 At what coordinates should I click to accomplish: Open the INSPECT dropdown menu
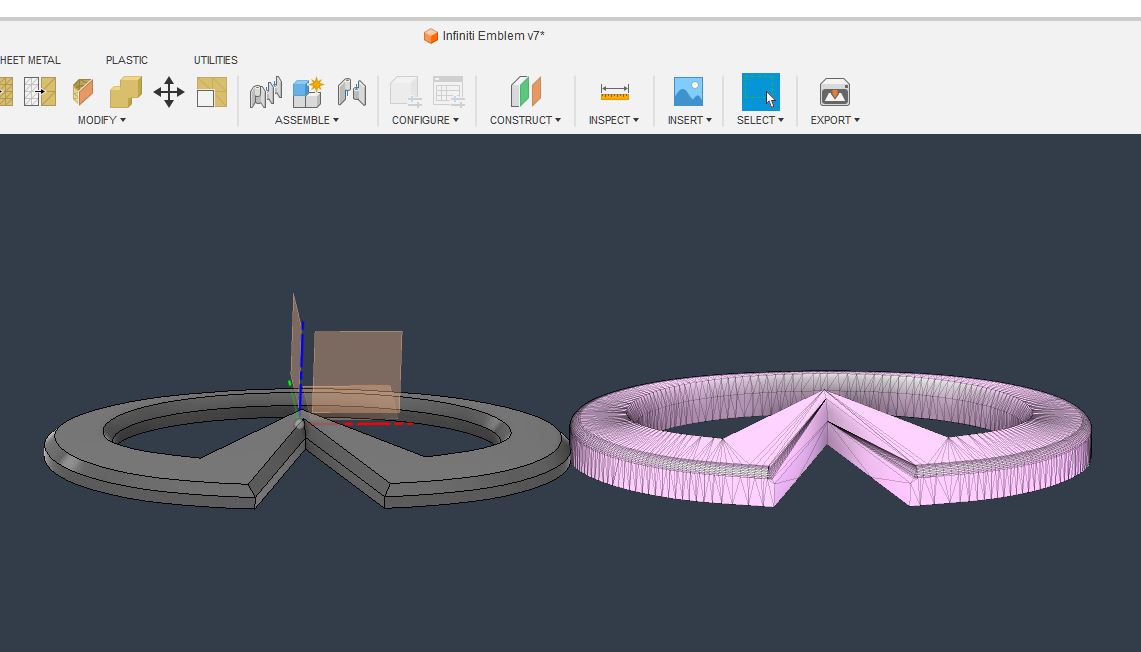click(613, 120)
